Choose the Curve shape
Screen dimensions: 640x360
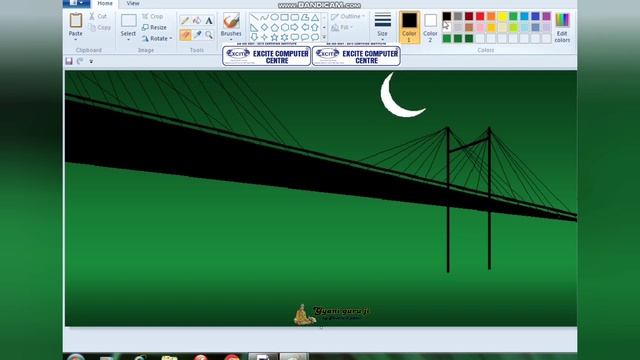pos(264,18)
